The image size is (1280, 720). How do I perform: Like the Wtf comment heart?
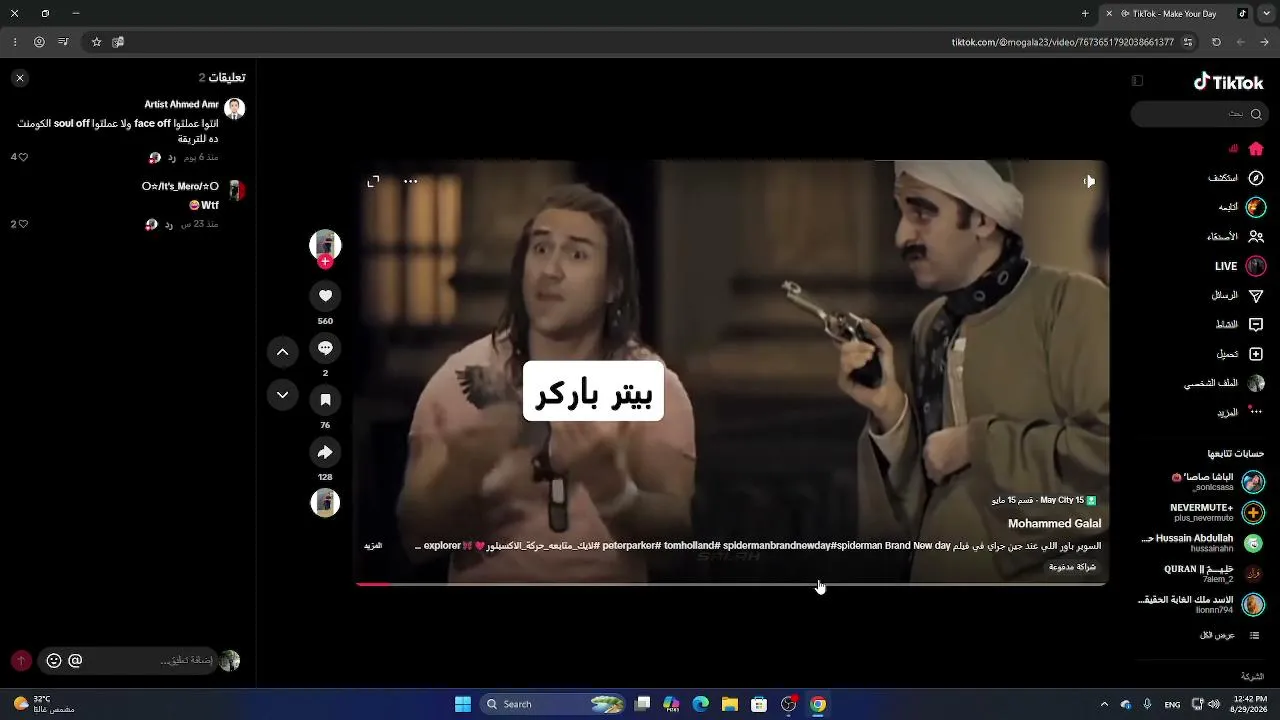click(x=23, y=224)
